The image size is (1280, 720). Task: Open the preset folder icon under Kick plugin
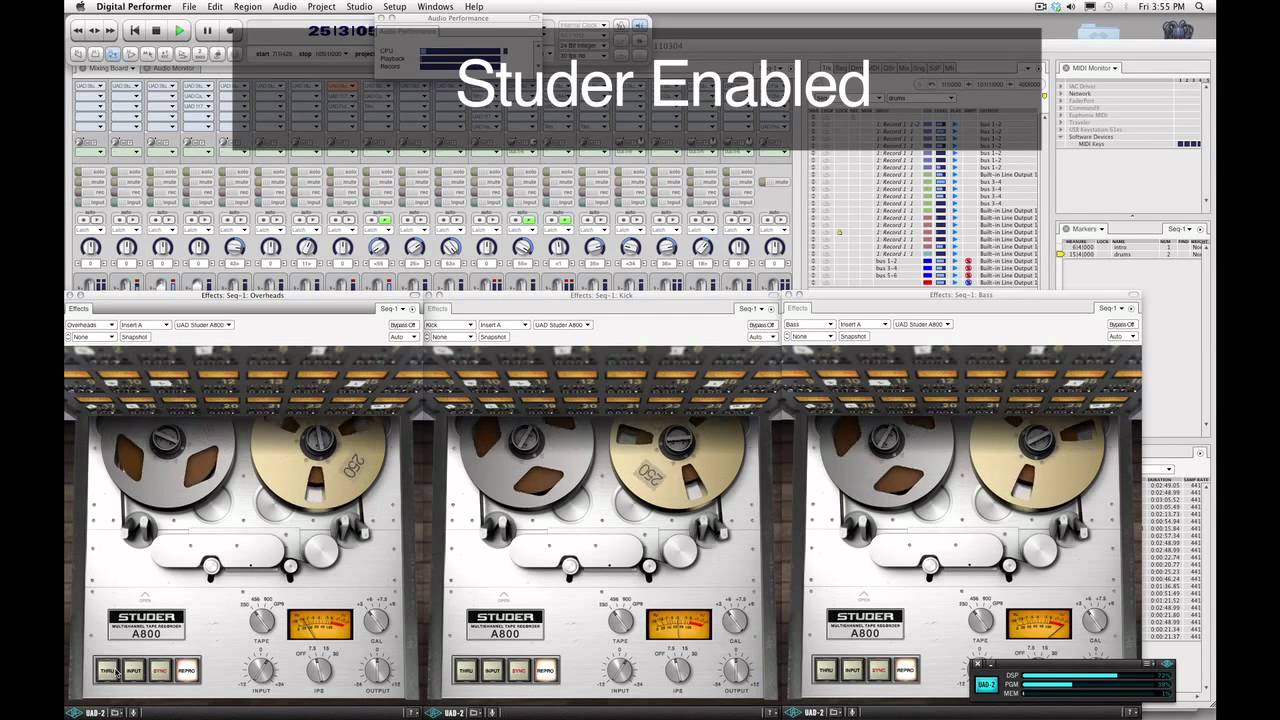click(x=475, y=713)
